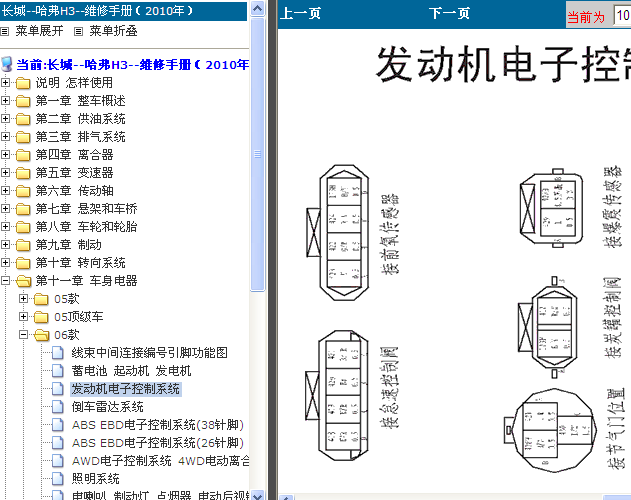This screenshot has height=500, width=631.
Task: Expand the 第一章 整车概述 node
Action: (x=5, y=101)
